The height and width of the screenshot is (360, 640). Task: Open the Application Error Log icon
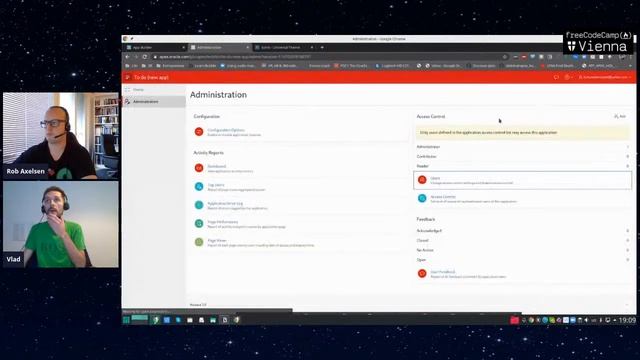click(x=199, y=205)
